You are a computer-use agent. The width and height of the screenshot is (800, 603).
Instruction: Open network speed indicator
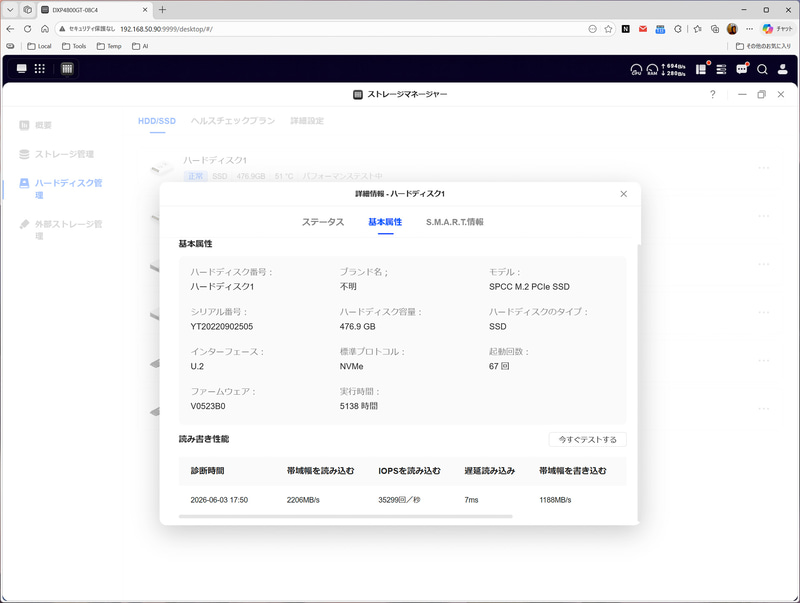[x=673, y=69]
